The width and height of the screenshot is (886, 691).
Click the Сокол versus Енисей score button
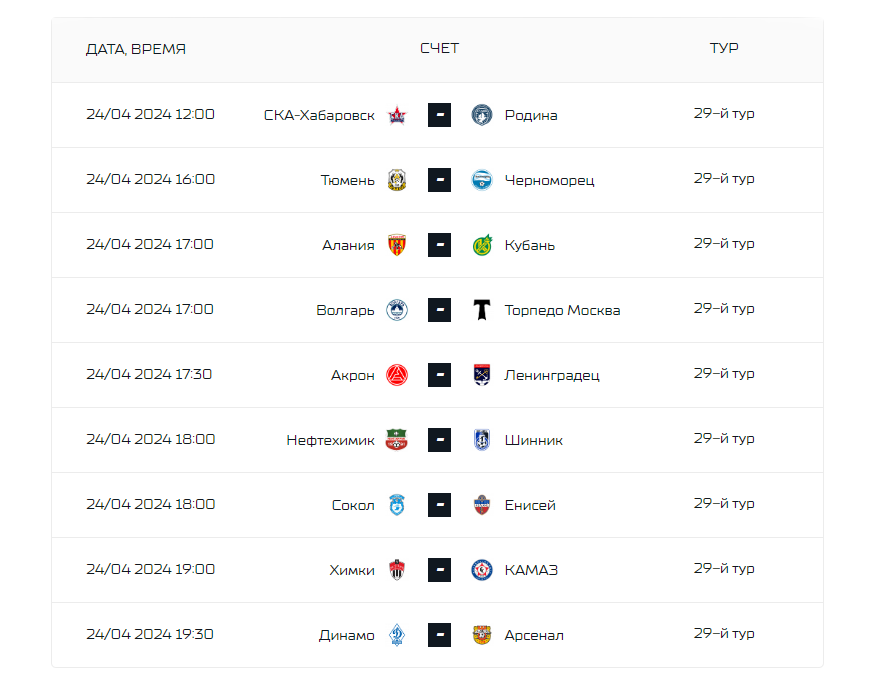pyautogui.click(x=440, y=505)
